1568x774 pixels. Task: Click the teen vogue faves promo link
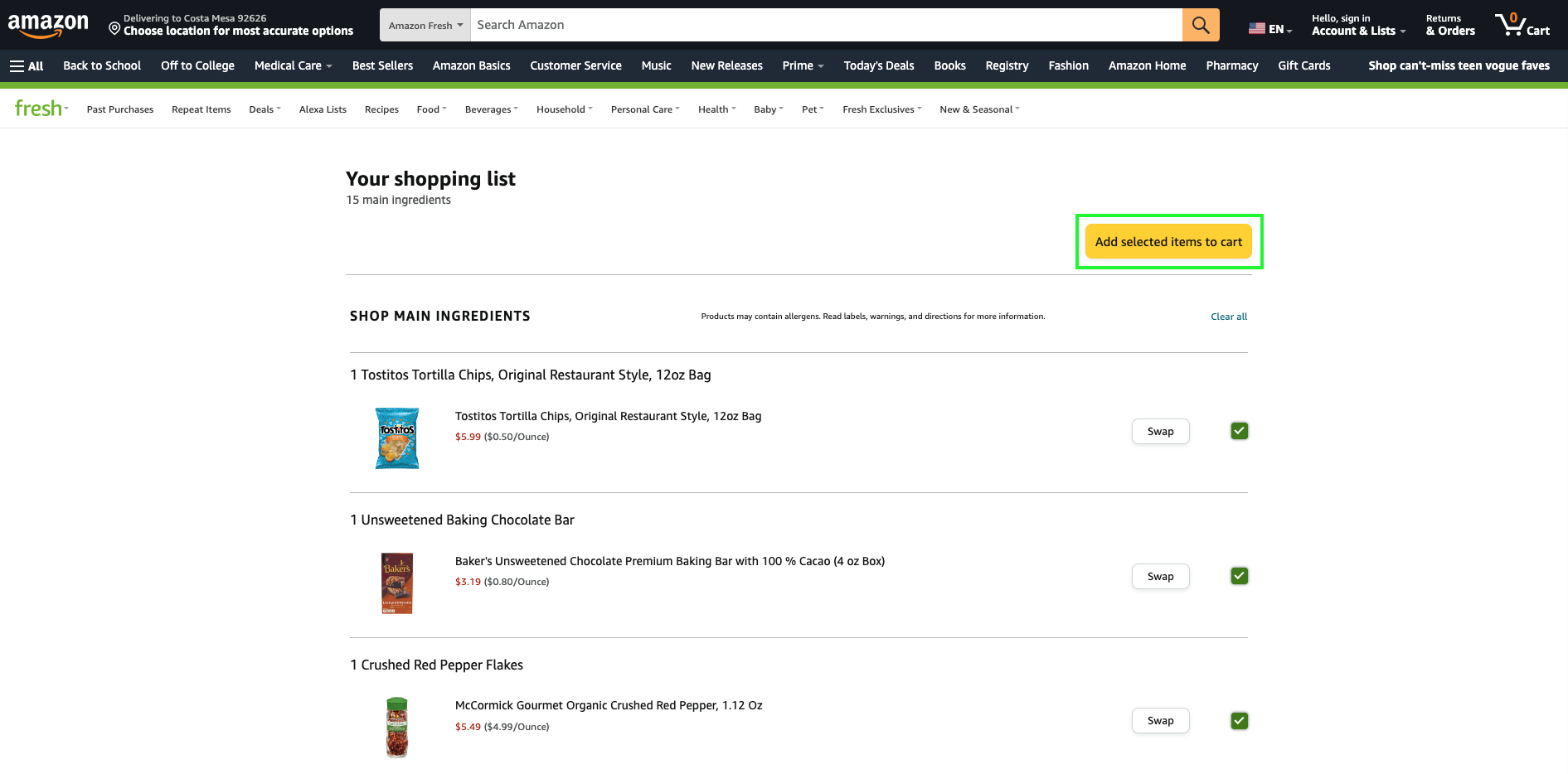click(1459, 66)
